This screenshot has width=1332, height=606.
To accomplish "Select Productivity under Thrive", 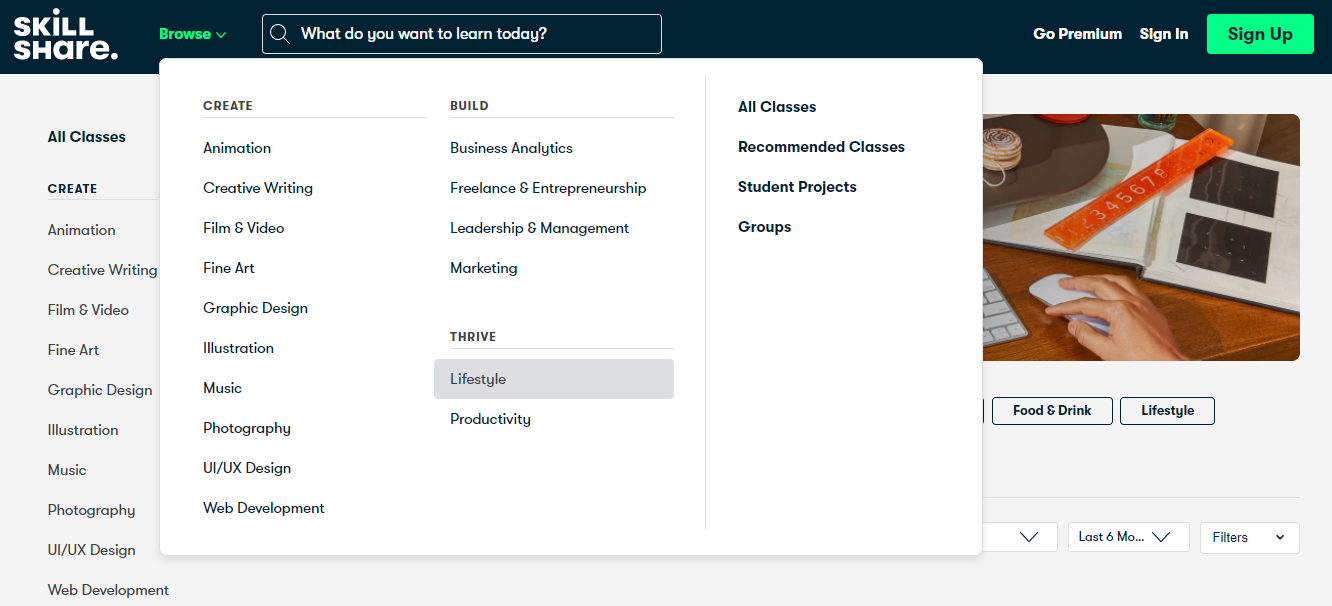I will point(490,419).
